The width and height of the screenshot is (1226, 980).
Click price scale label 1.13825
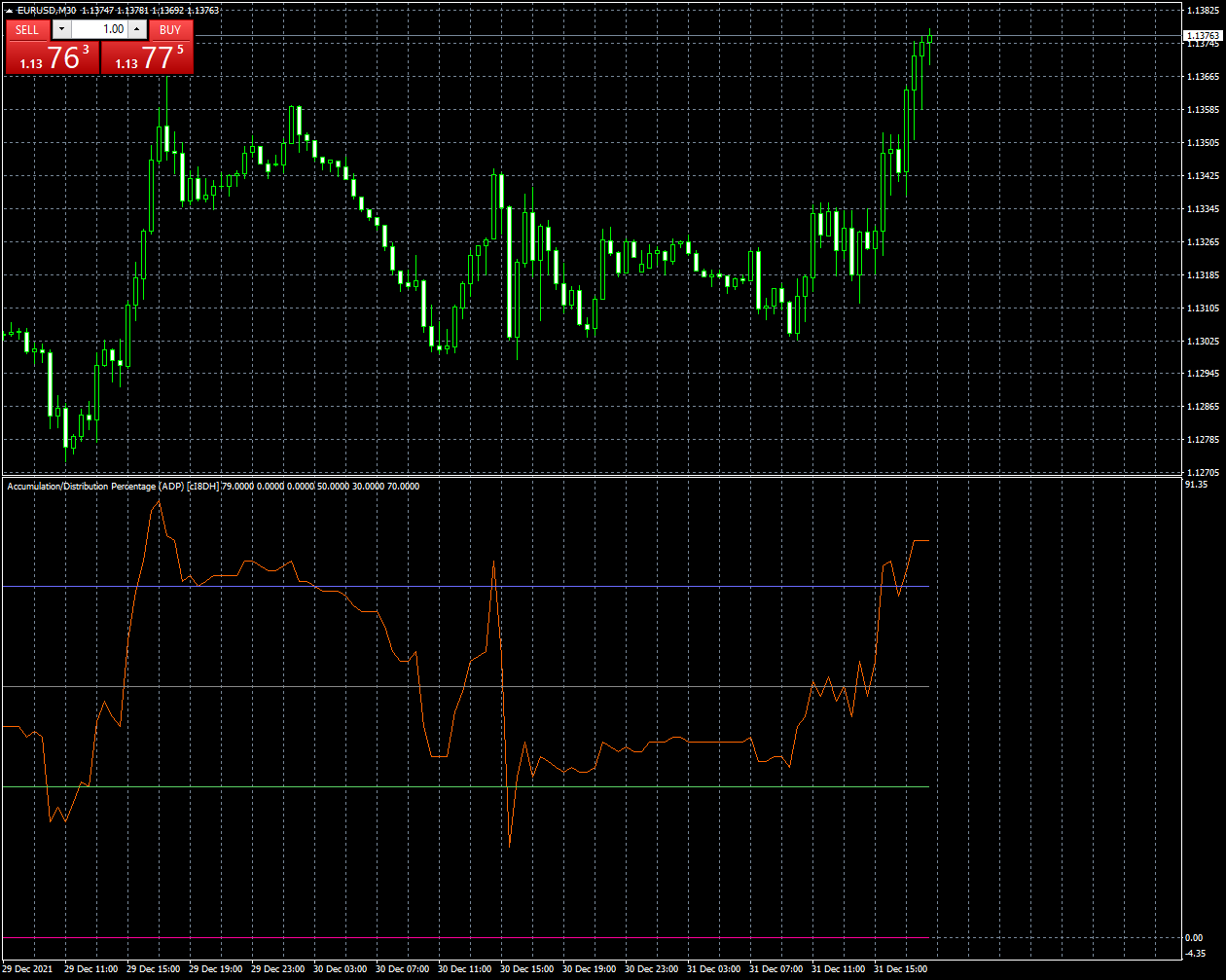tap(1204, 10)
